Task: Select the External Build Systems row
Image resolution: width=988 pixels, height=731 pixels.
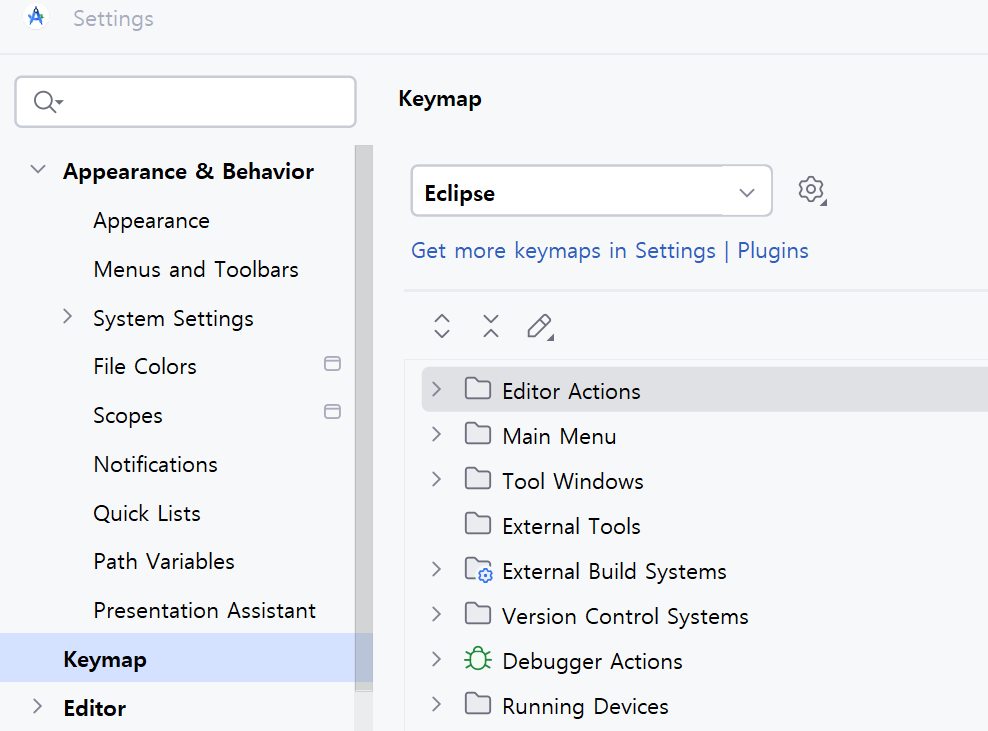Action: (x=704, y=570)
